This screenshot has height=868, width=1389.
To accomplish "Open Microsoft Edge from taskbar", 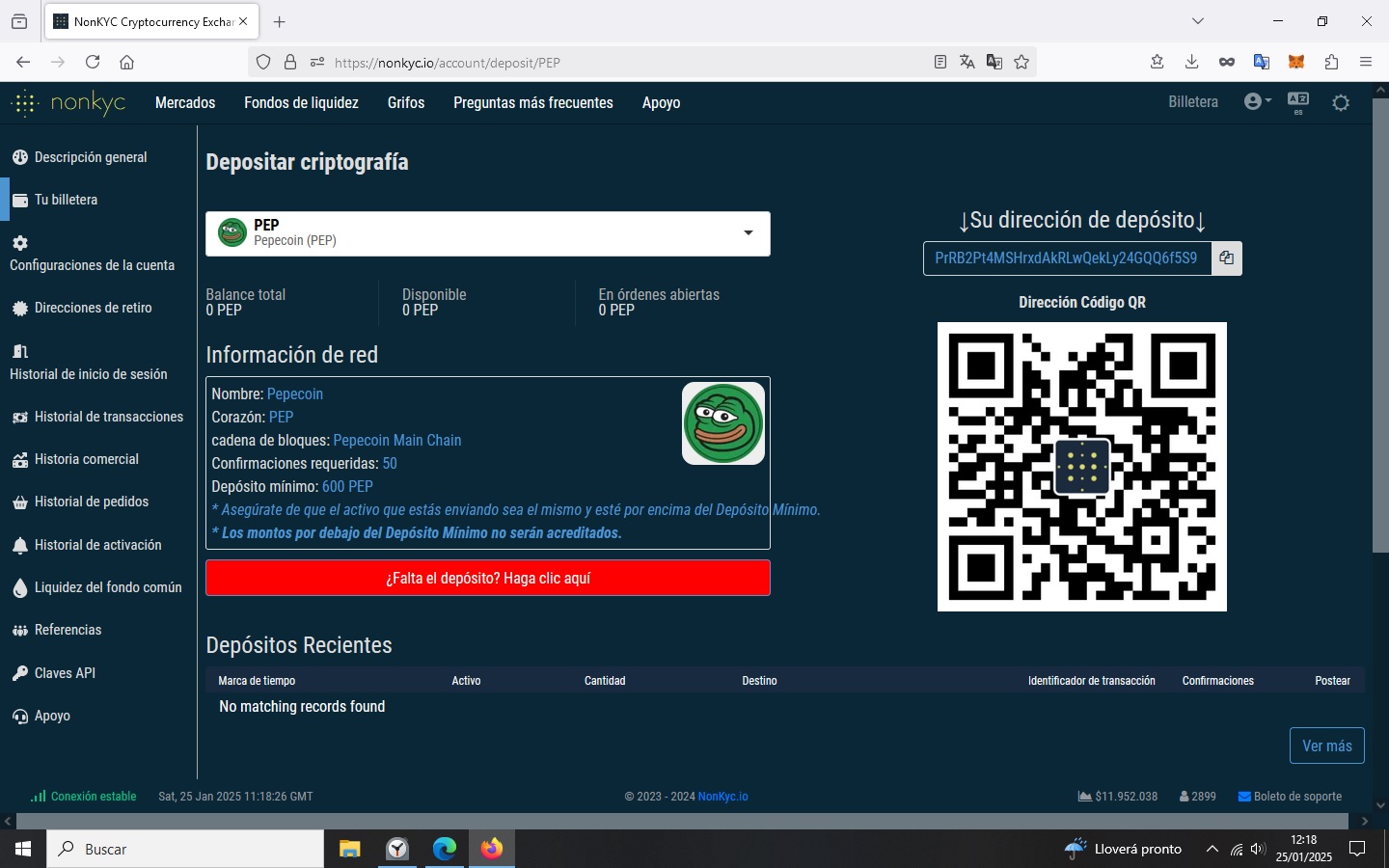I will 444,849.
